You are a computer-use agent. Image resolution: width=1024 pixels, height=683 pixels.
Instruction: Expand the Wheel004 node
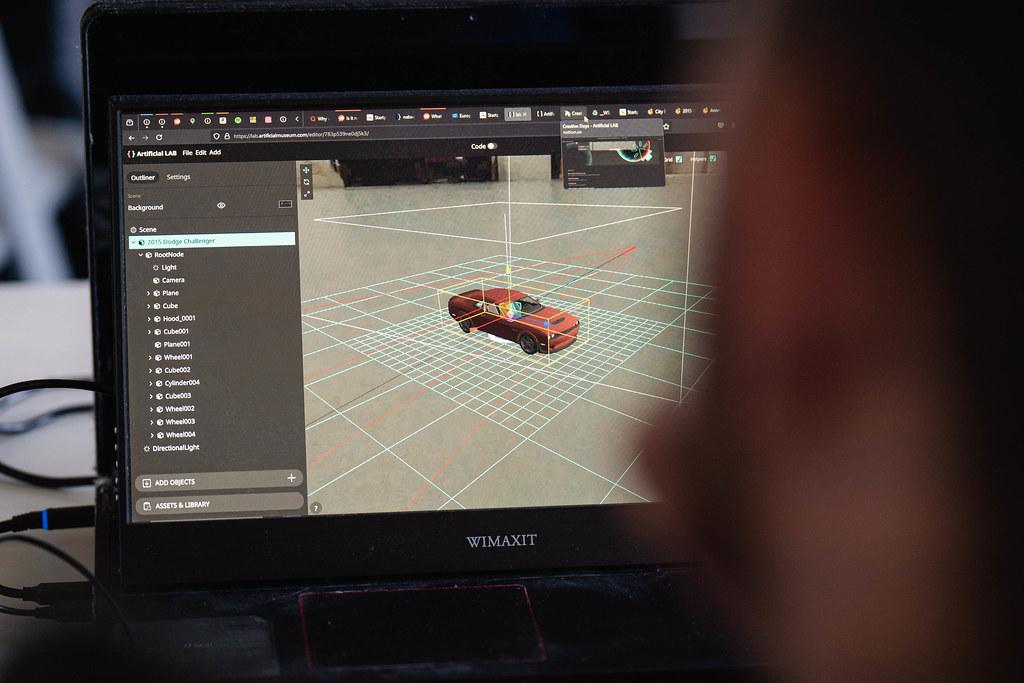tap(152, 435)
